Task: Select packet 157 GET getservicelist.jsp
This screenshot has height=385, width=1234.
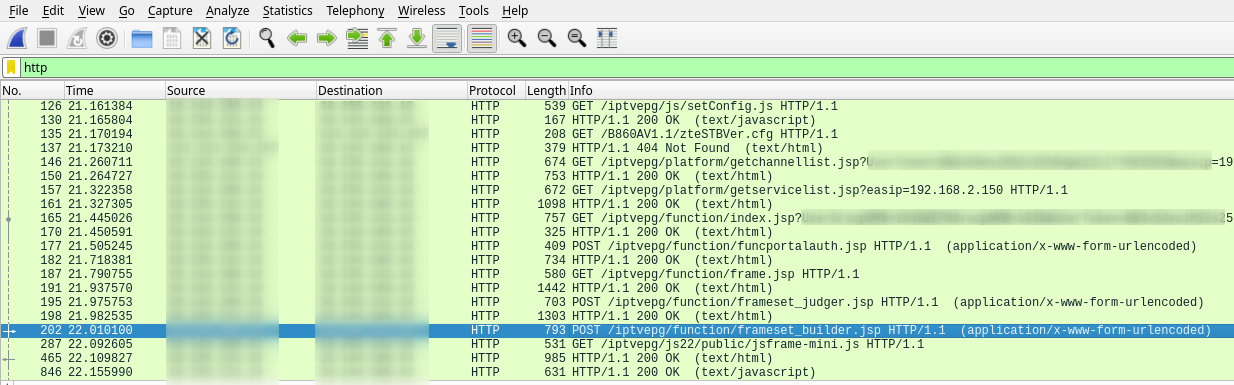Action: 617,190
